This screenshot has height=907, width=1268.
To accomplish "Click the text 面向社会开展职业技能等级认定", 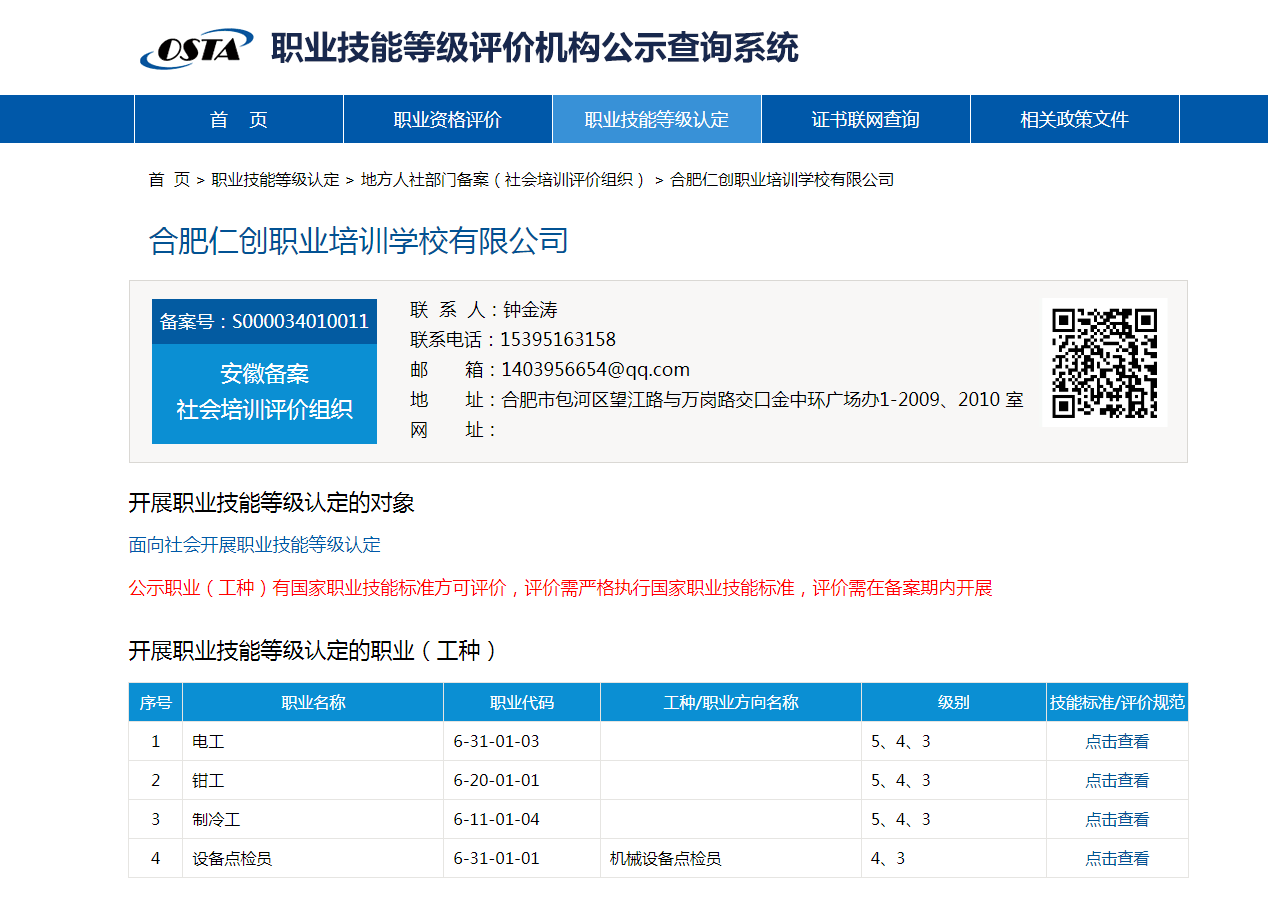I will pyautogui.click(x=255, y=545).
